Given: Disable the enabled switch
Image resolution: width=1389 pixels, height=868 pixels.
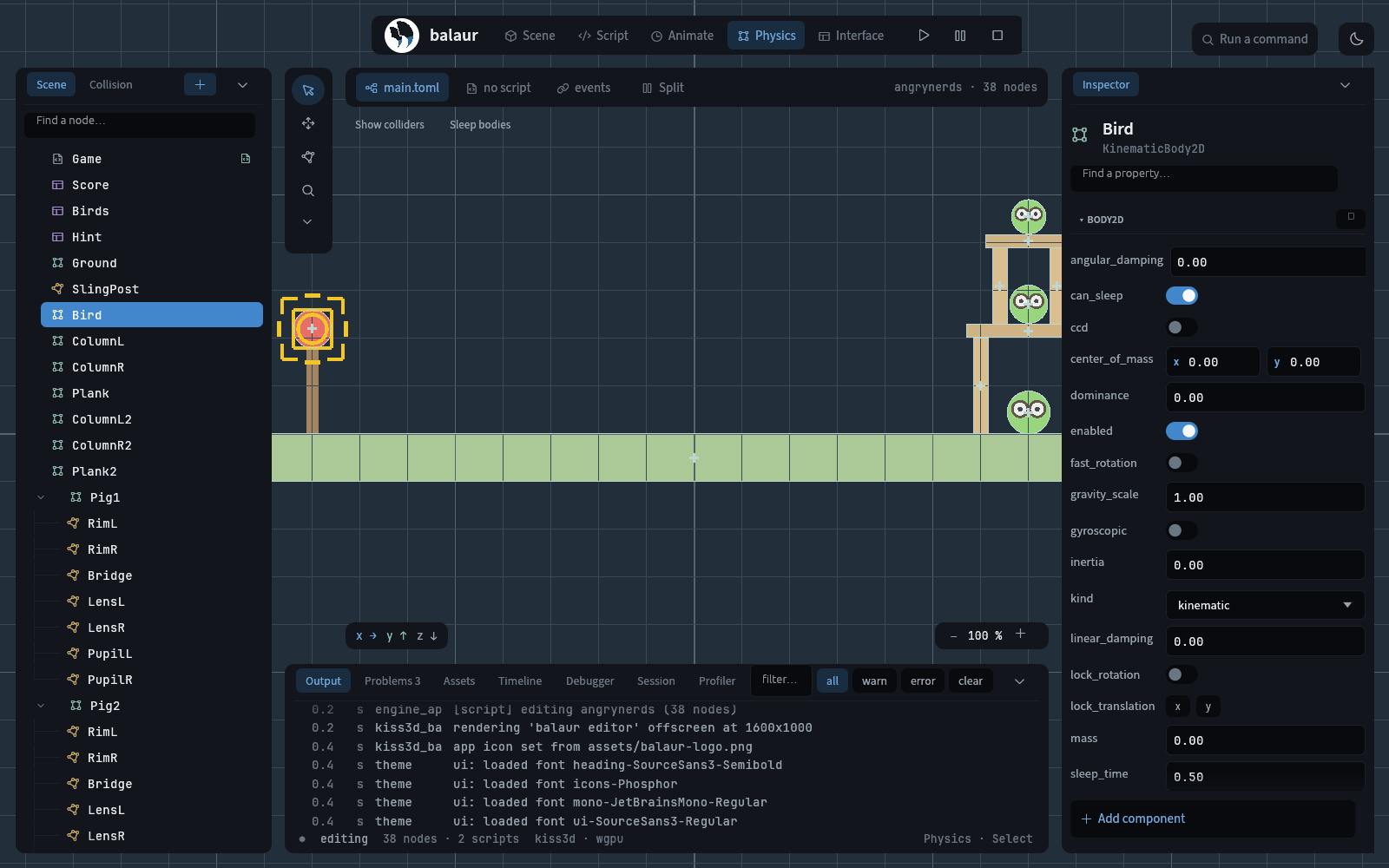Looking at the screenshot, I should 1182,431.
